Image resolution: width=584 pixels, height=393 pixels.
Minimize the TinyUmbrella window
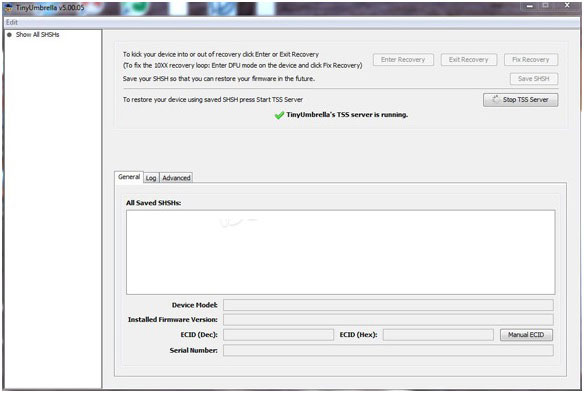tap(530, 6)
